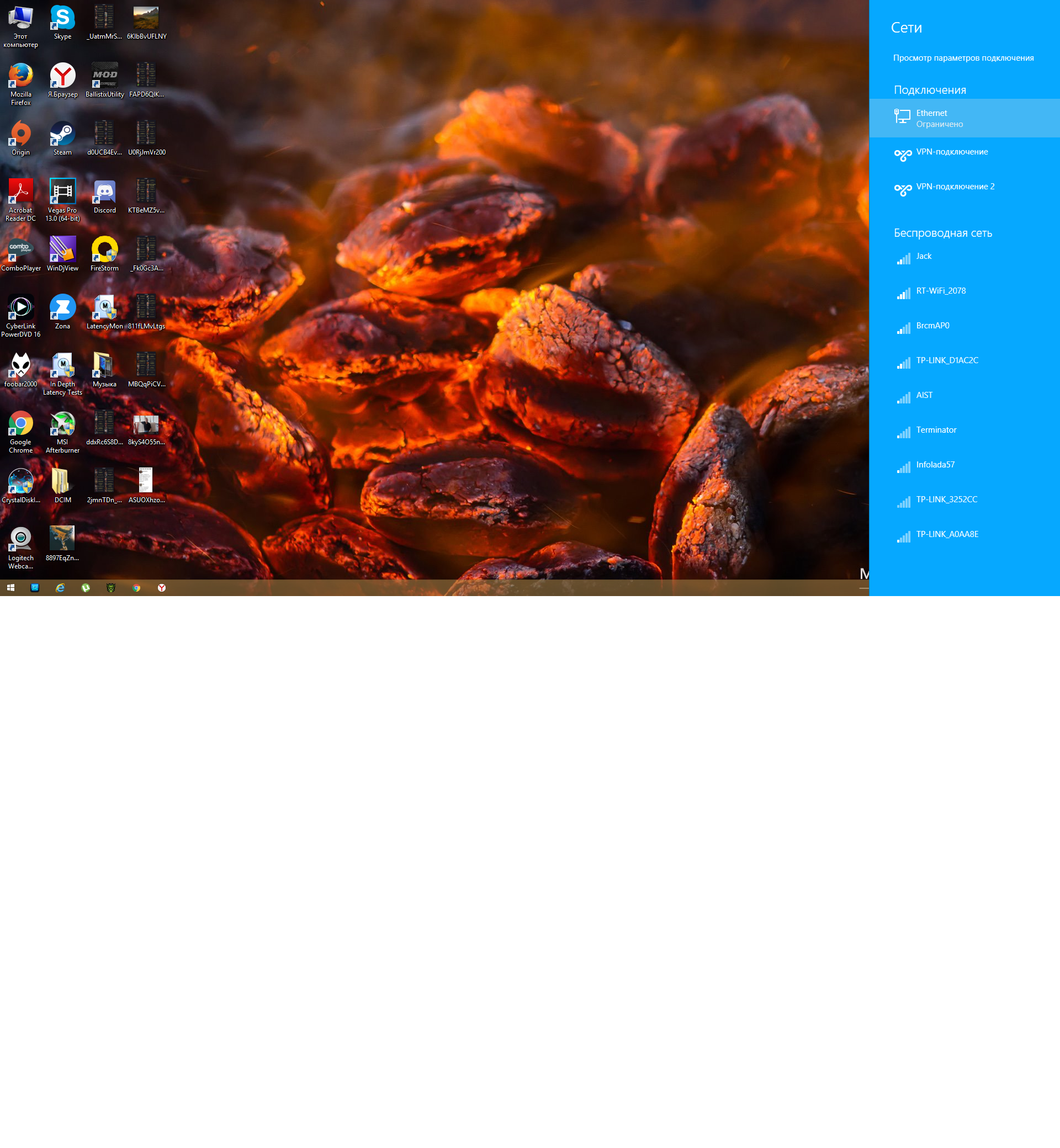The width and height of the screenshot is (1060, 1148).
Task: Open the DCIM folder icon
Action: [x=62, y=482]
